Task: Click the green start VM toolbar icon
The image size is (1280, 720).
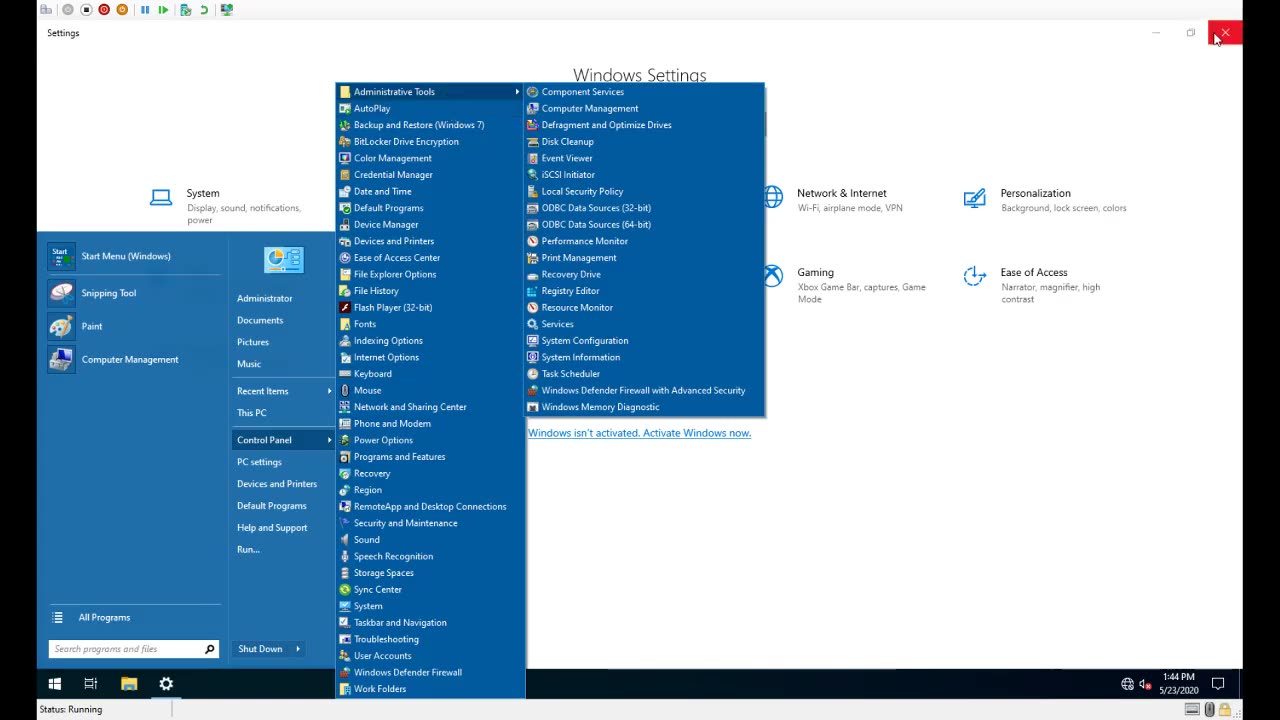Action: point(163,10)
